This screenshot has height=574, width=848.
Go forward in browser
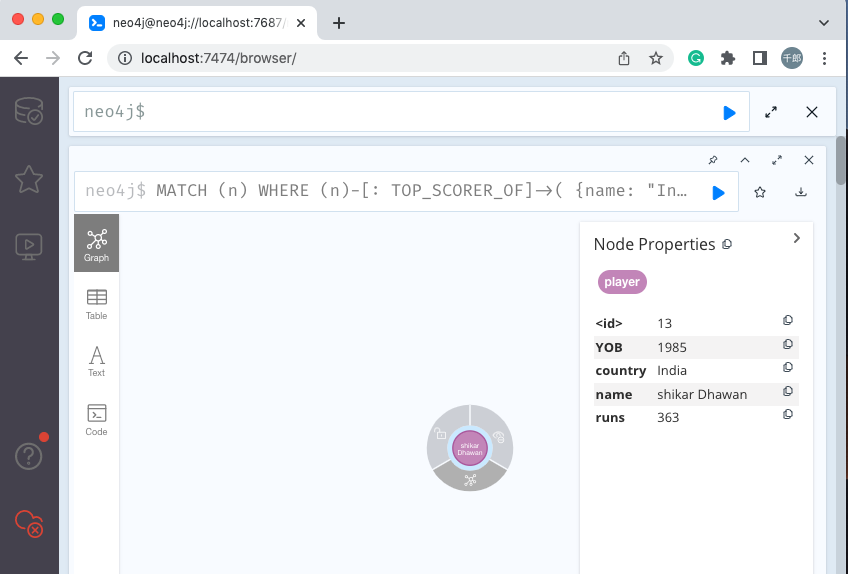pos(53,58)
